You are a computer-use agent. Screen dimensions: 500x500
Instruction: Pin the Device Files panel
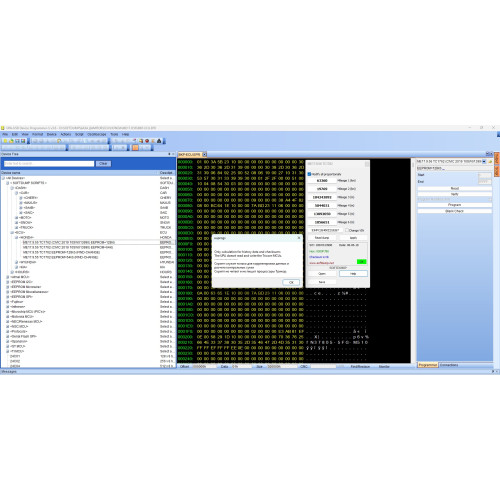(169, 154)
